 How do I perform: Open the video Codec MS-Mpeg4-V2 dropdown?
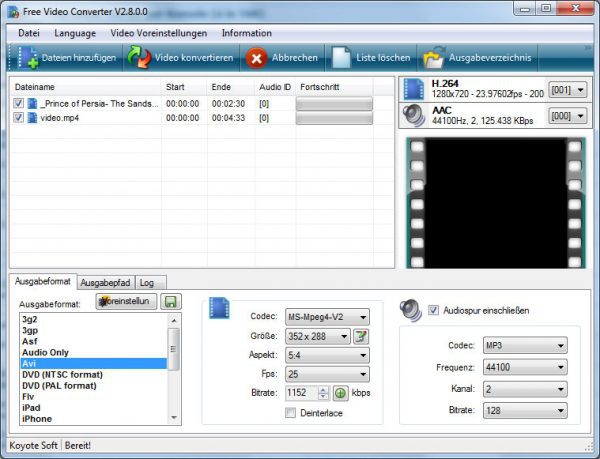pyautogui.click(x=327, y=317)
